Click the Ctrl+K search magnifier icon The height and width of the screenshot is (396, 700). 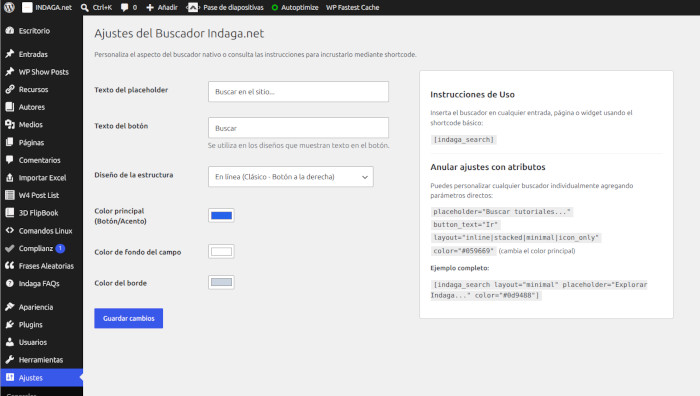[85, 8]
